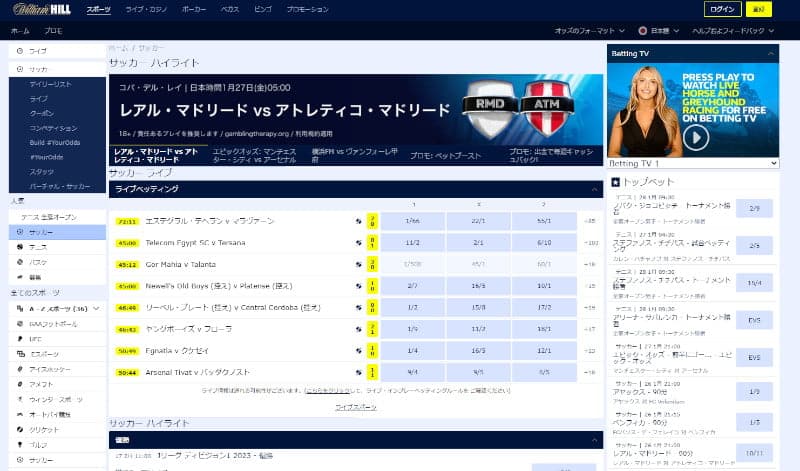
Task: Open コンペティション in soccer submenu
Action: [54, 128]
